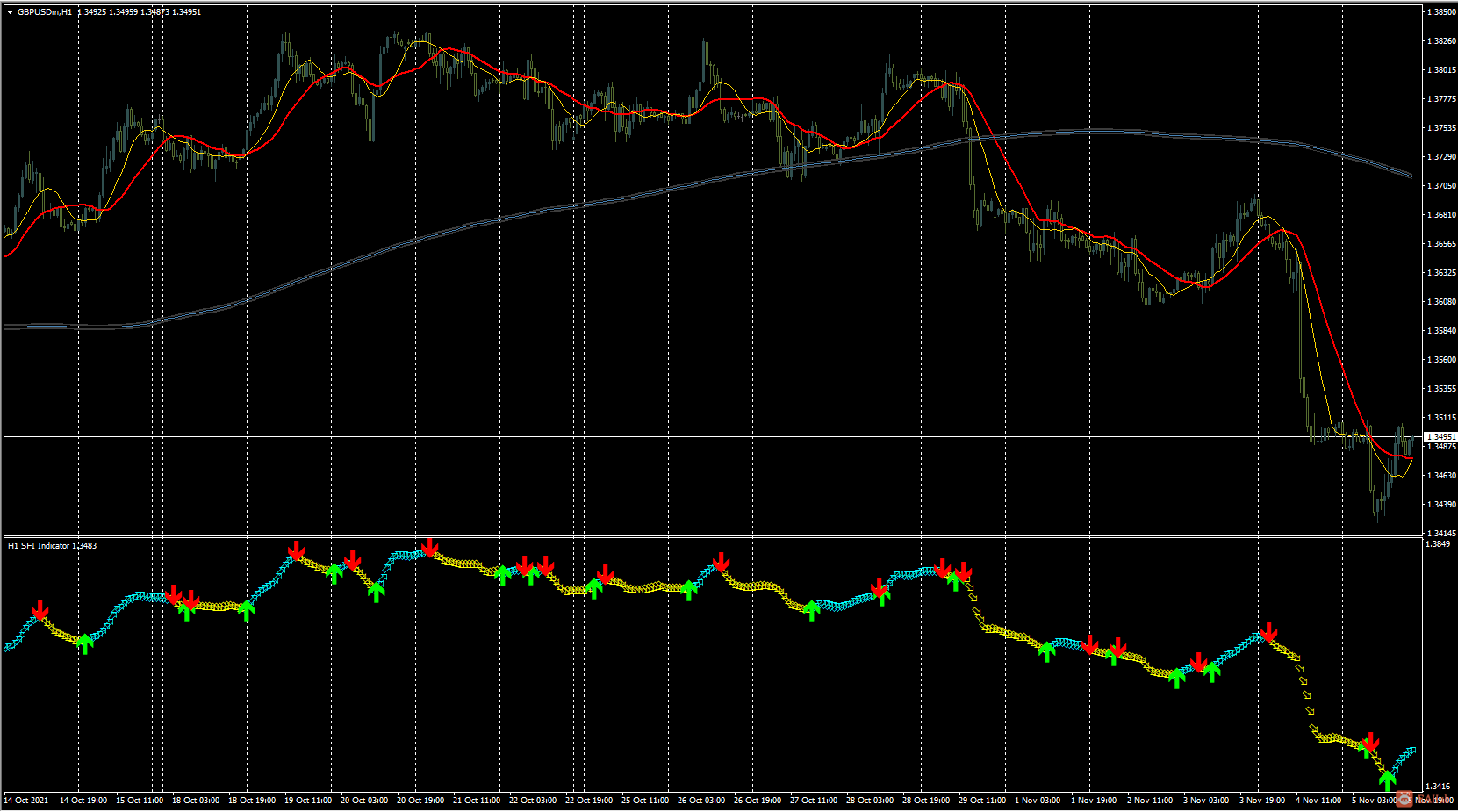Click the green buy arrow above 27 Oct 11:00
Viewport: 1458px width, 812px height.
pyautogui.click(x=812, y=610)
